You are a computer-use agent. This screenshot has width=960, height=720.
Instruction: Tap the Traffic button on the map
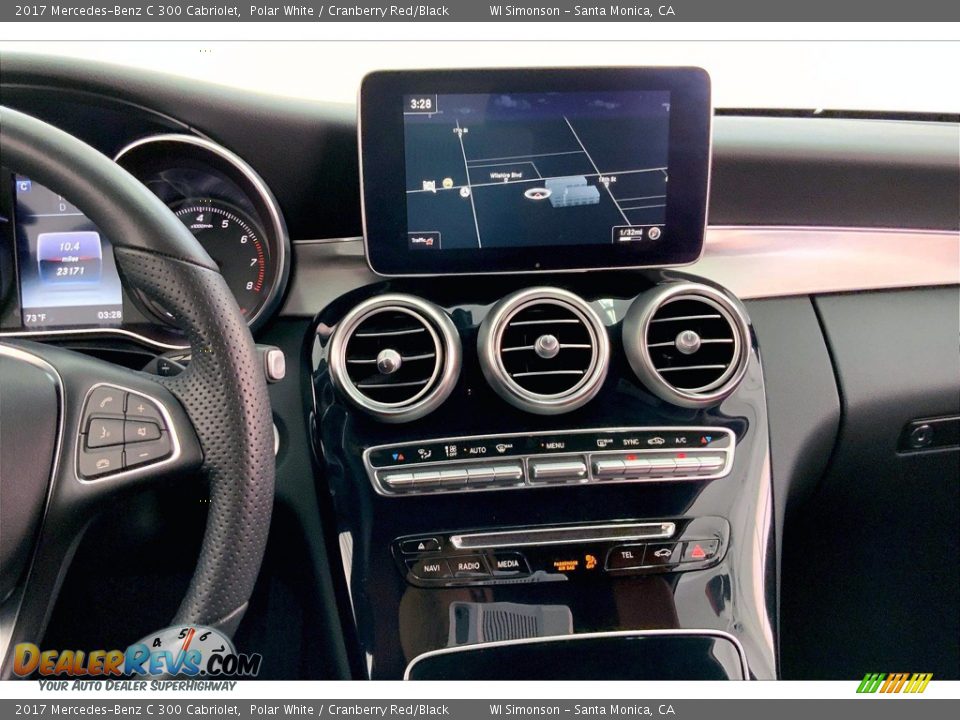coord(423,241)
